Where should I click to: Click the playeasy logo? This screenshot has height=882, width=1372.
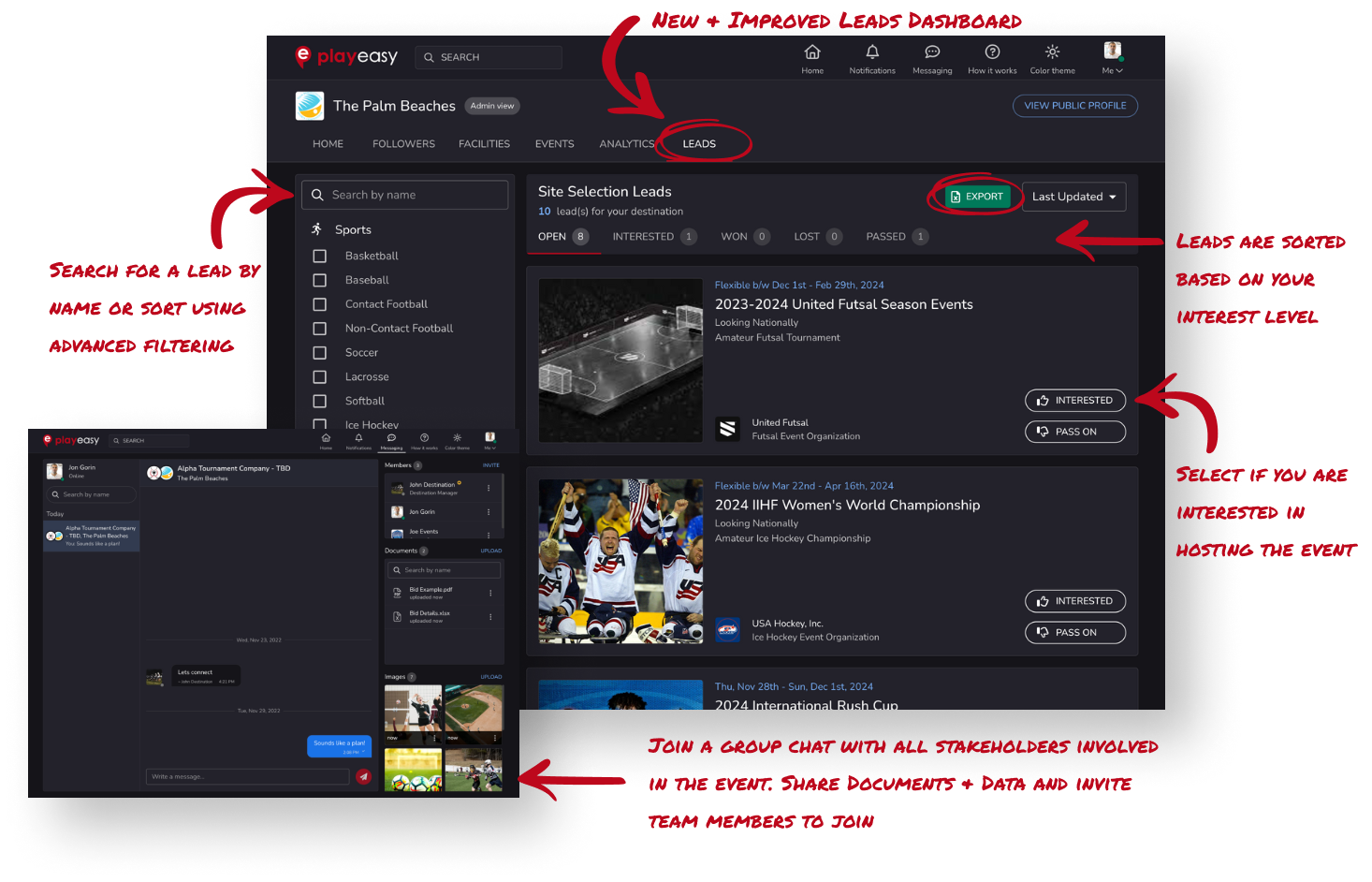[345, 56]
